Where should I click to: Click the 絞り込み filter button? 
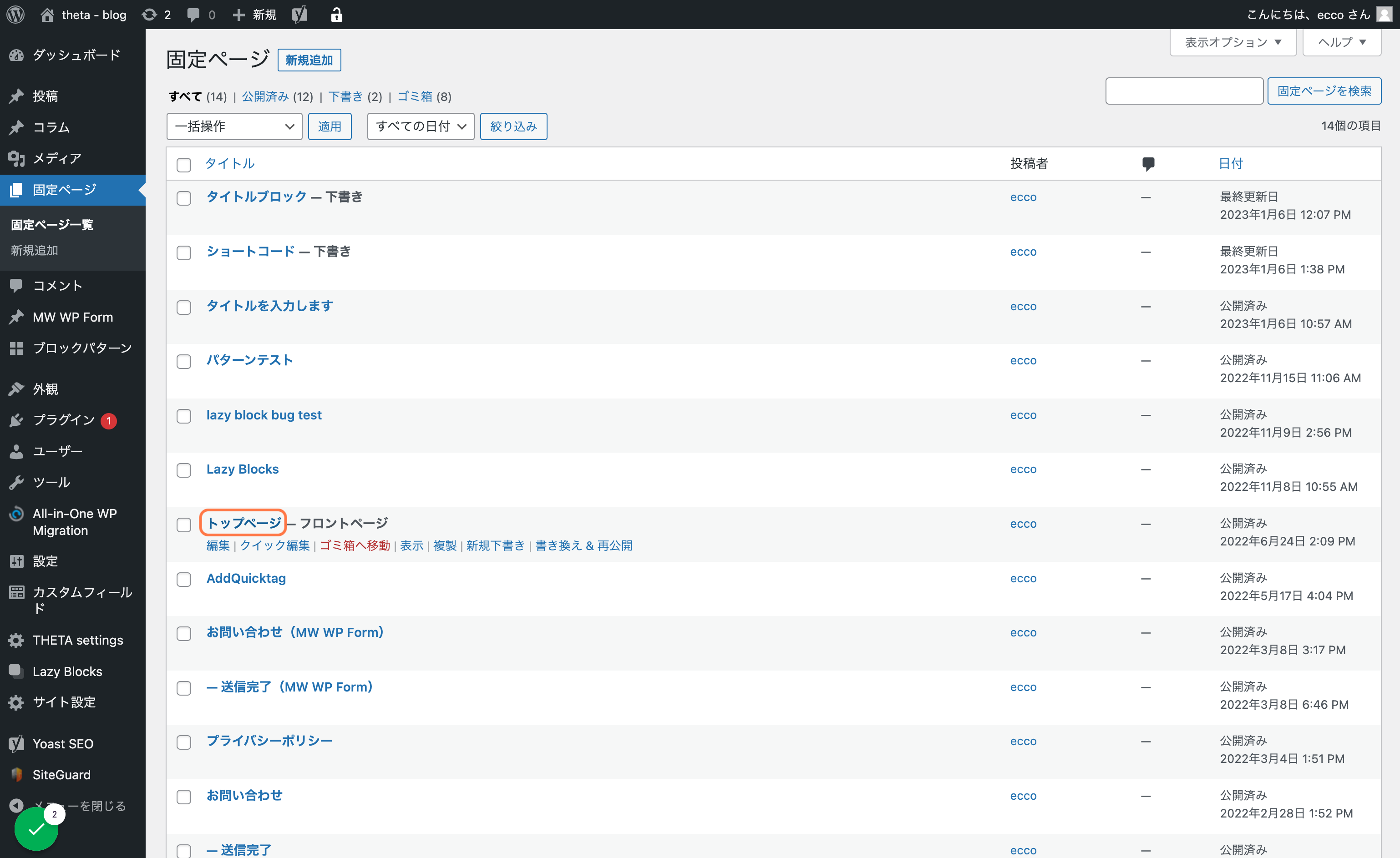(514, 126)
